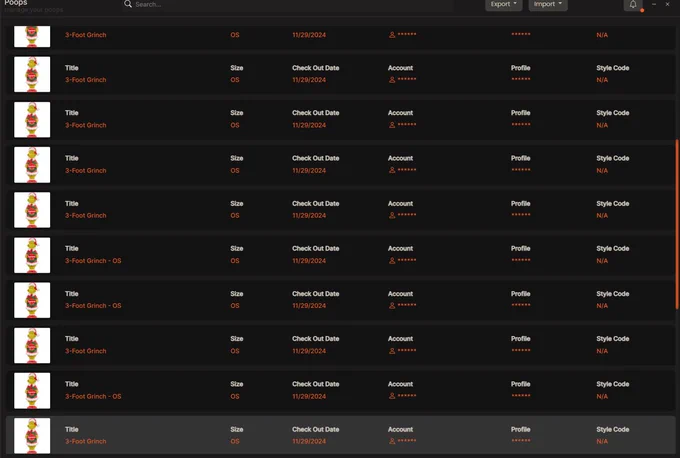Screen dimensions: 680x458
Task: Select last row titled 3-Foot Grinch - OS
Action: coord(340,390)
